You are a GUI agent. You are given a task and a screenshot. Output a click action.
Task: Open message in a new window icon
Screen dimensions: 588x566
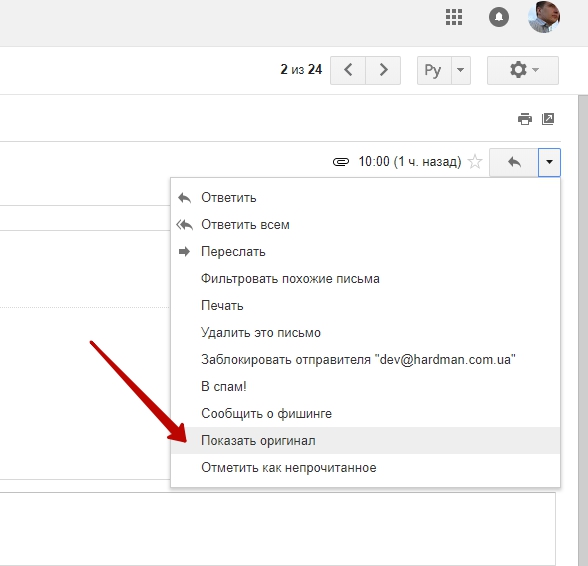coord(548,119)
